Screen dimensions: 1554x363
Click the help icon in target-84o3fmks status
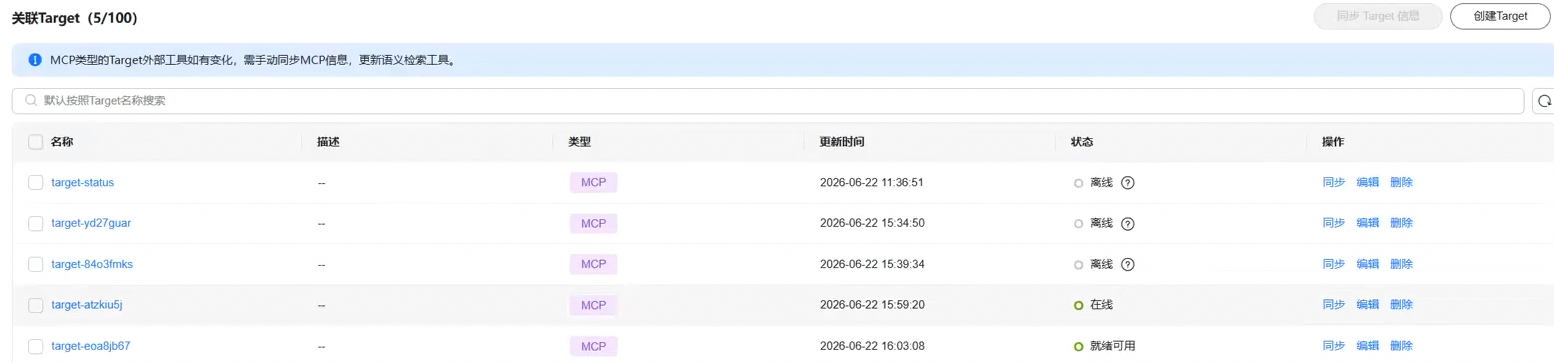(x=1128, y=264)
